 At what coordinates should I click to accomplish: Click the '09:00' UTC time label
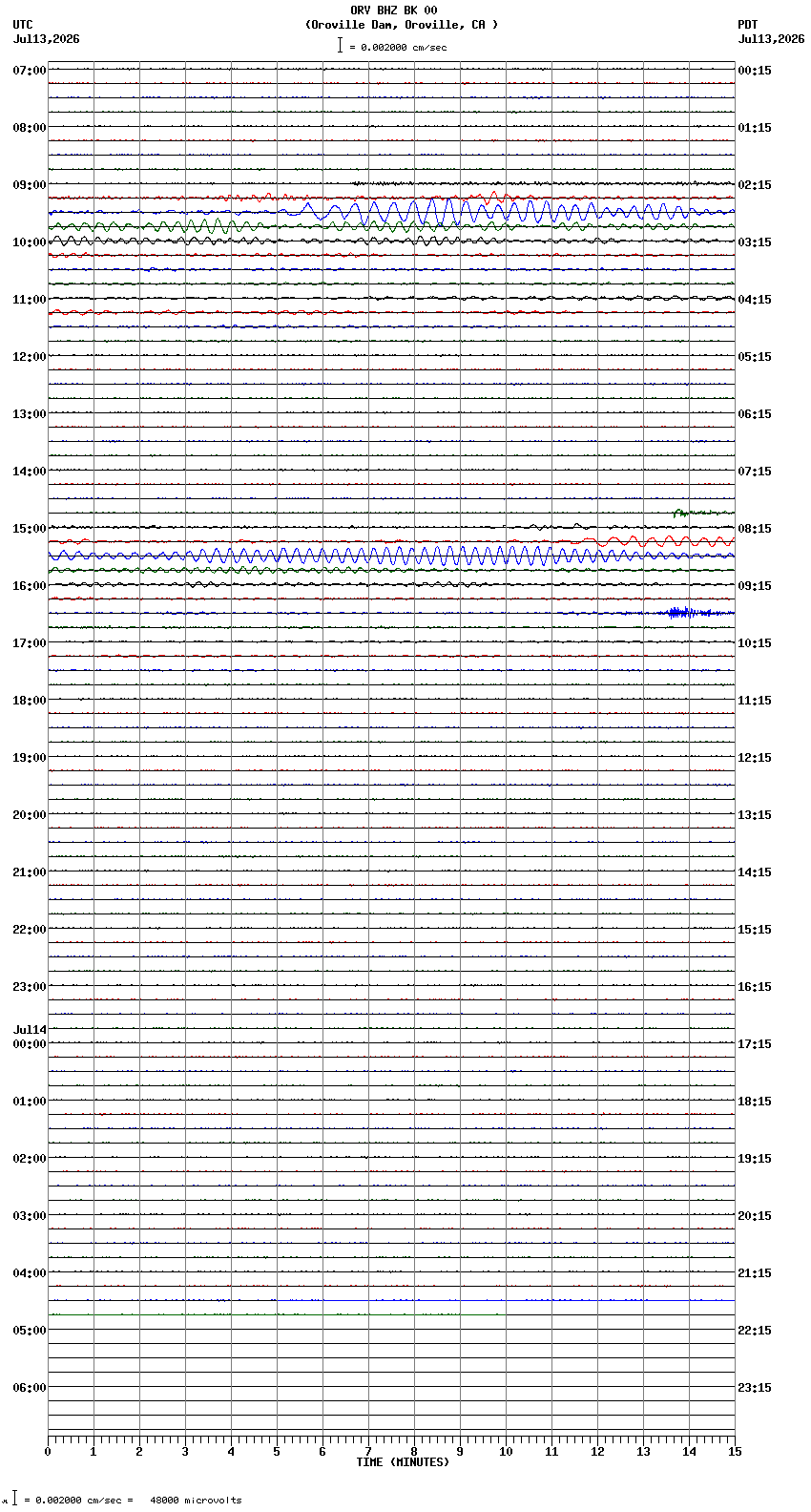(30, 185)
